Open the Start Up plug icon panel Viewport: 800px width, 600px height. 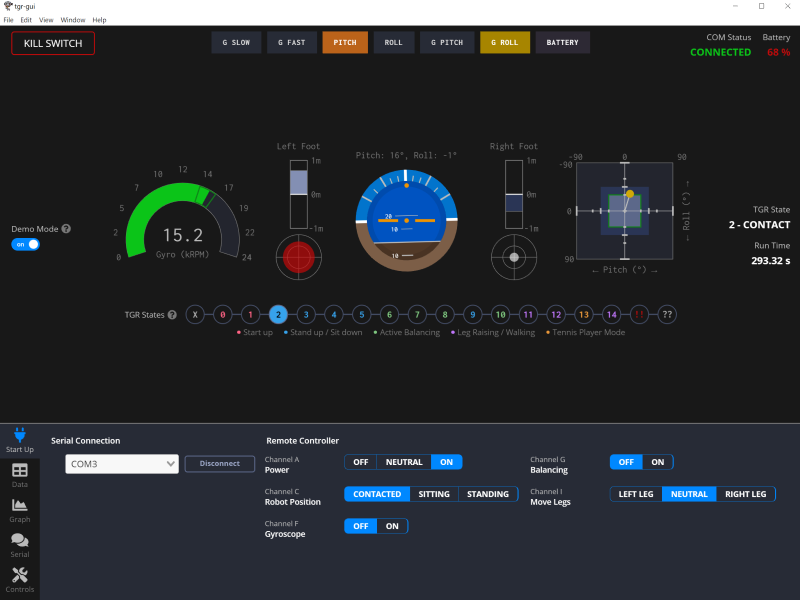pos(19,439)
